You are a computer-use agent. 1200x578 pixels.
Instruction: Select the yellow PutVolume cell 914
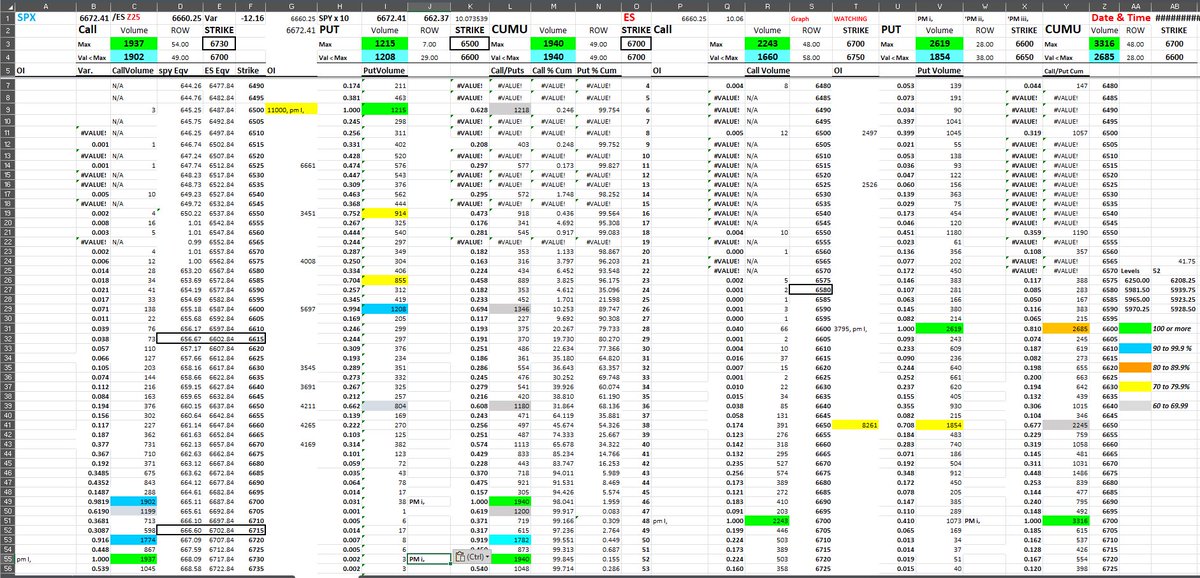[x=384, y=214]
